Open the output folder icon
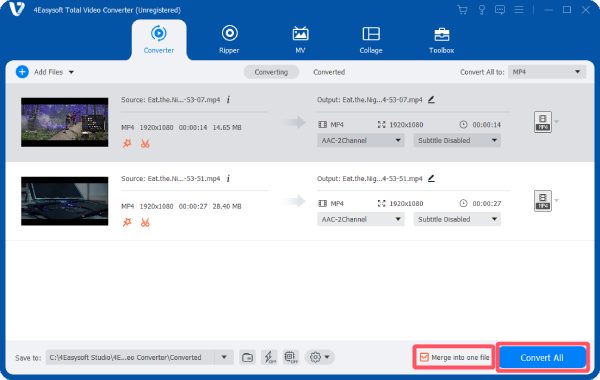This screenshot has height=380, width=600. 248,357
